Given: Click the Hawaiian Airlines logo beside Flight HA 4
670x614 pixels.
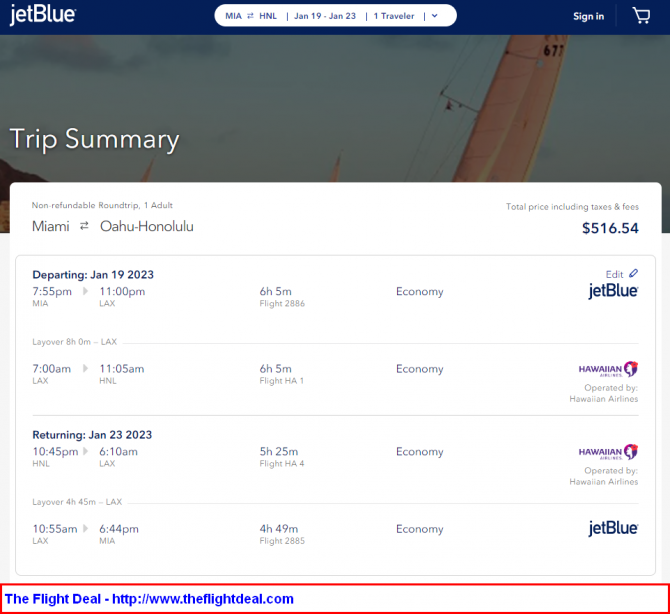Looking at the screenshot, I should 608,452.
